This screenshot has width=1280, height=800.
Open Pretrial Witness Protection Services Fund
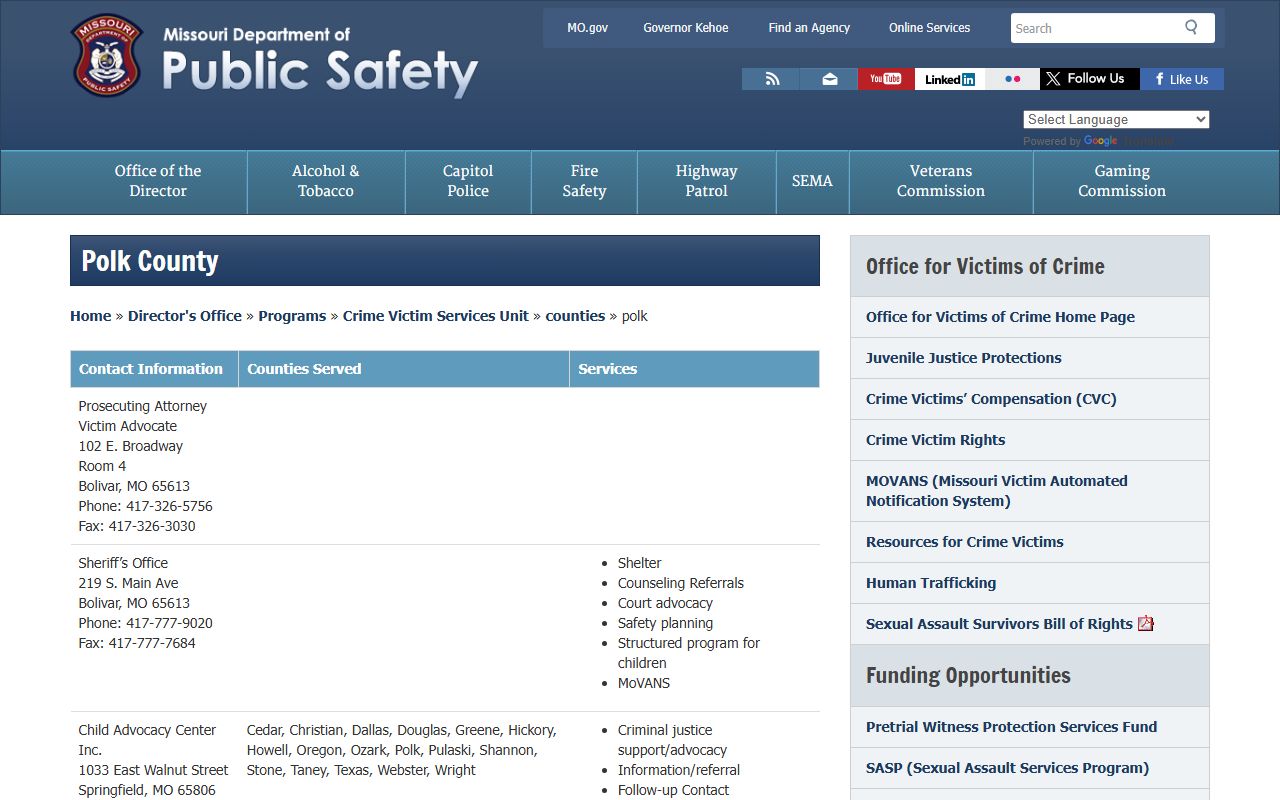point(1011,727)
